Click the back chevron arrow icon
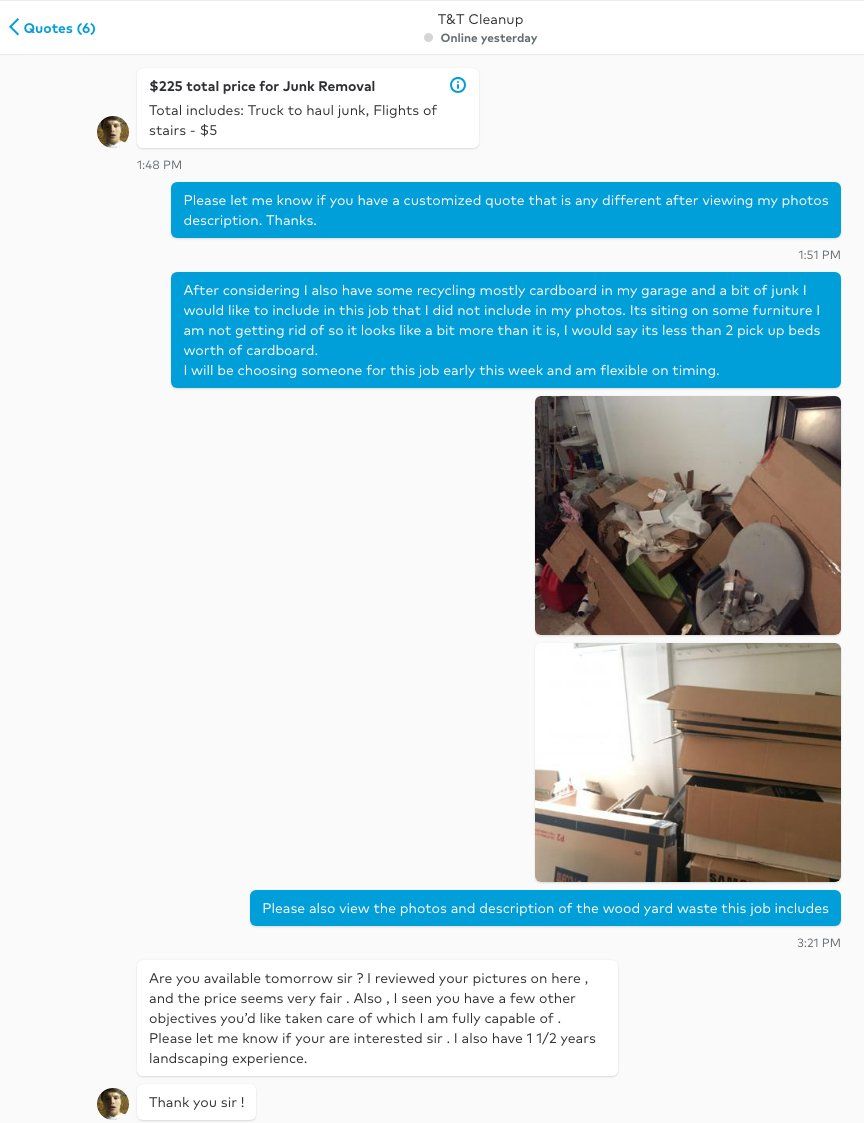Viewport: 864px width, 1123px height. click(14, 28)
